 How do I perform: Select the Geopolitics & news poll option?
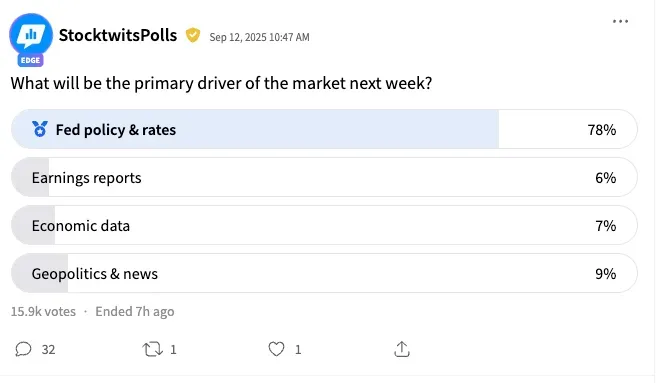click(x=324, y=273)
